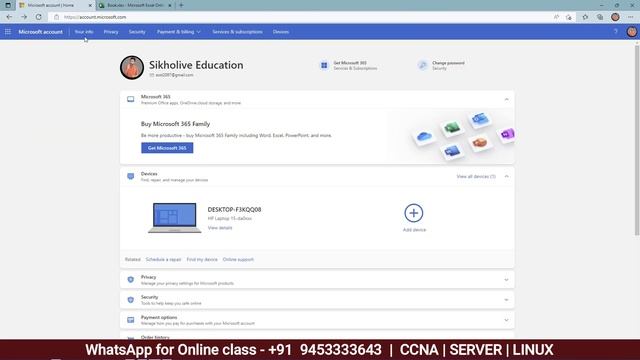Open browser Favorites toolbar icon
640x360 pixels.
[585, 17]
